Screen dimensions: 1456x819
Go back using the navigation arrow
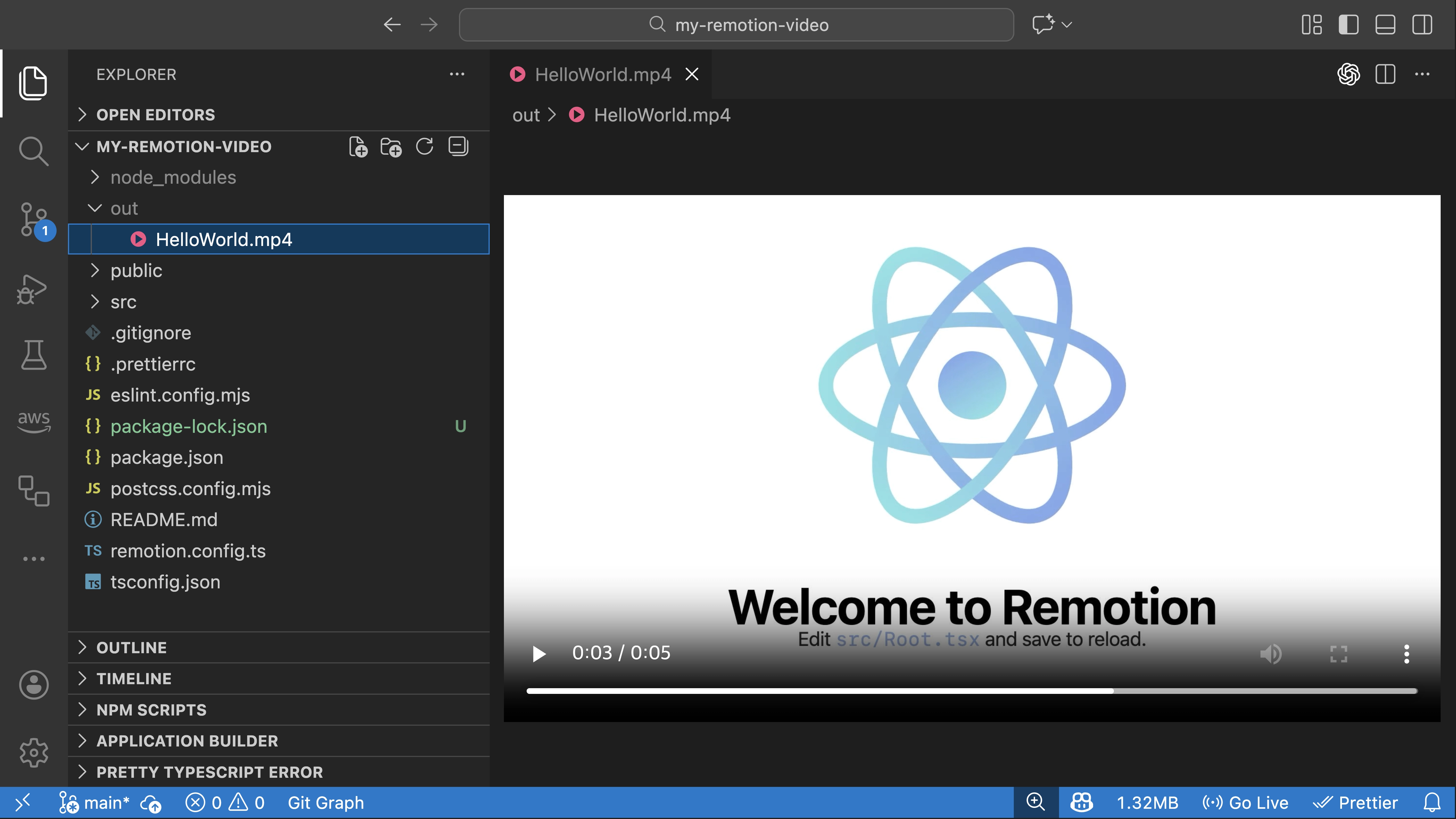[x=392, y=24]
